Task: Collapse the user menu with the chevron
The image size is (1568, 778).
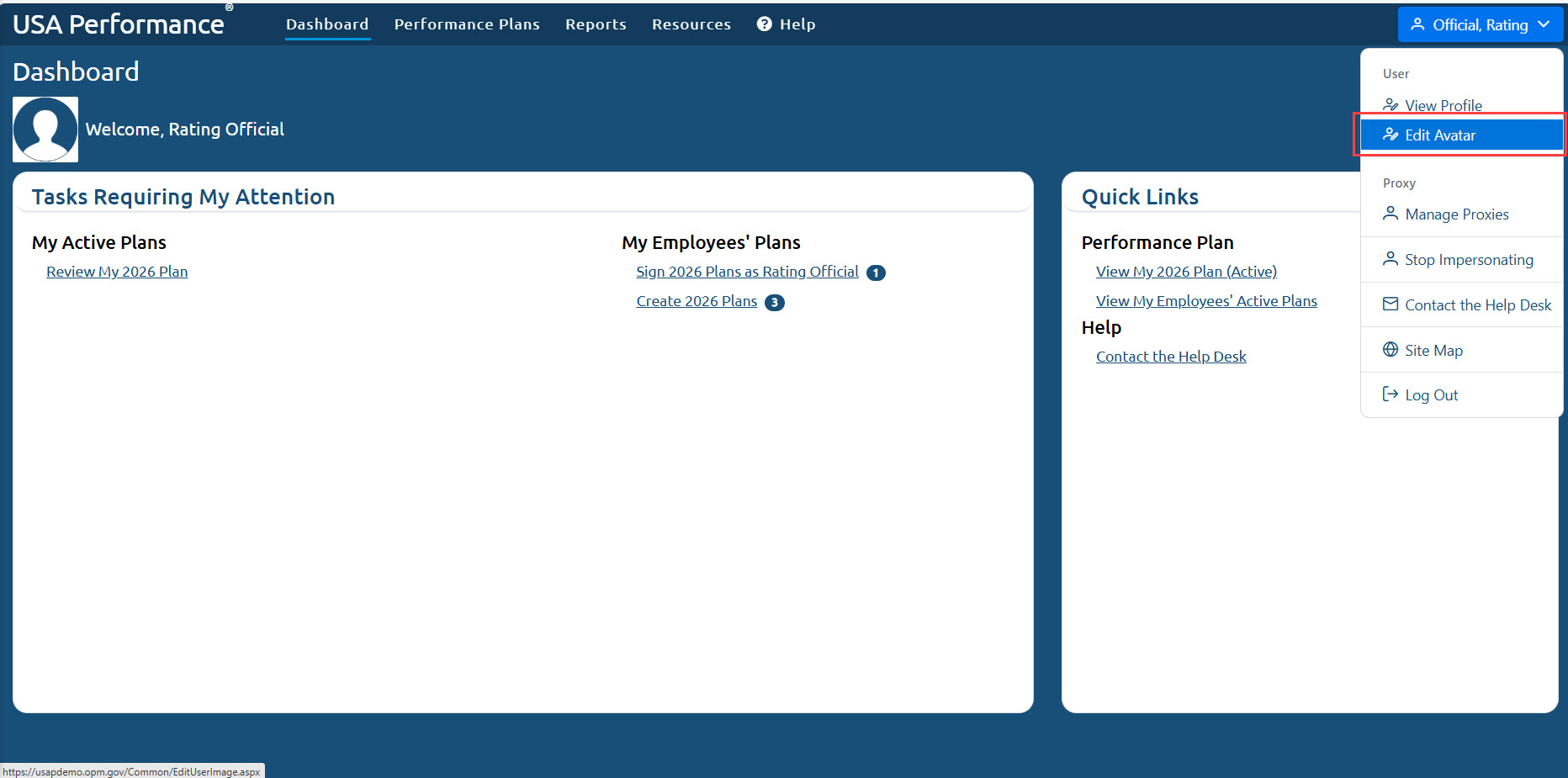Action: point(1544,24)
